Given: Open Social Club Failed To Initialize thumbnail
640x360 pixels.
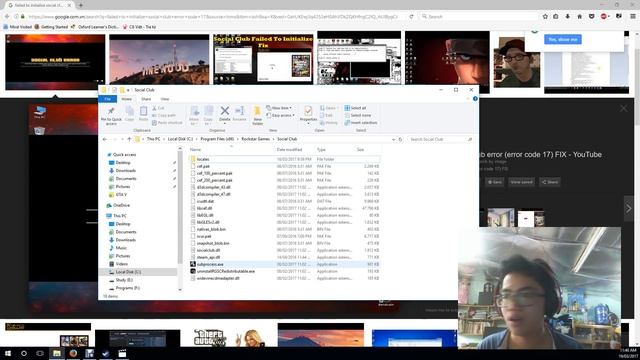Looking at the screenshot, I should (x=263, y=59).
